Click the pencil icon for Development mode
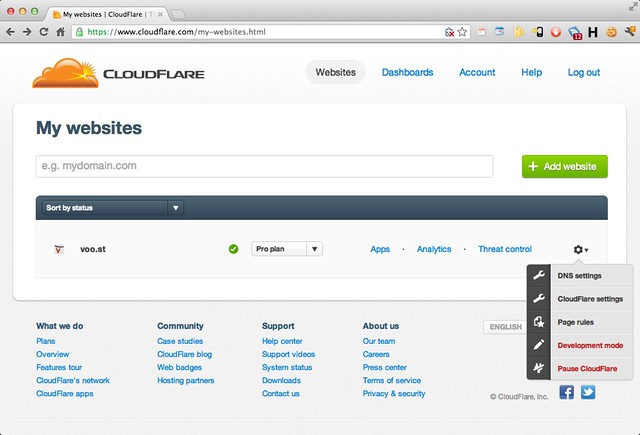The width and height of the screenshot is (640, 435). [539, 345]
